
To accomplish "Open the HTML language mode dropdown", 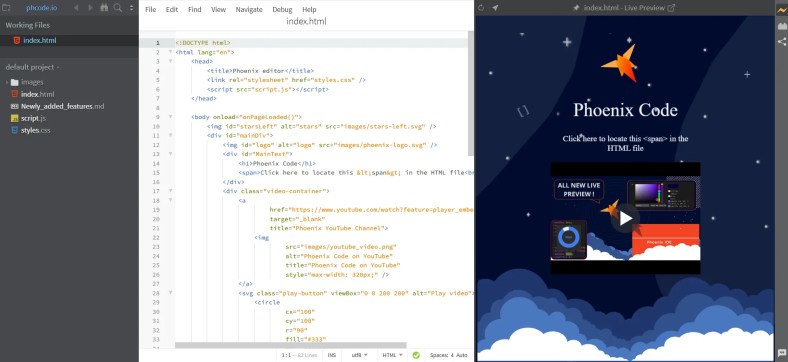I will (392, 355).
